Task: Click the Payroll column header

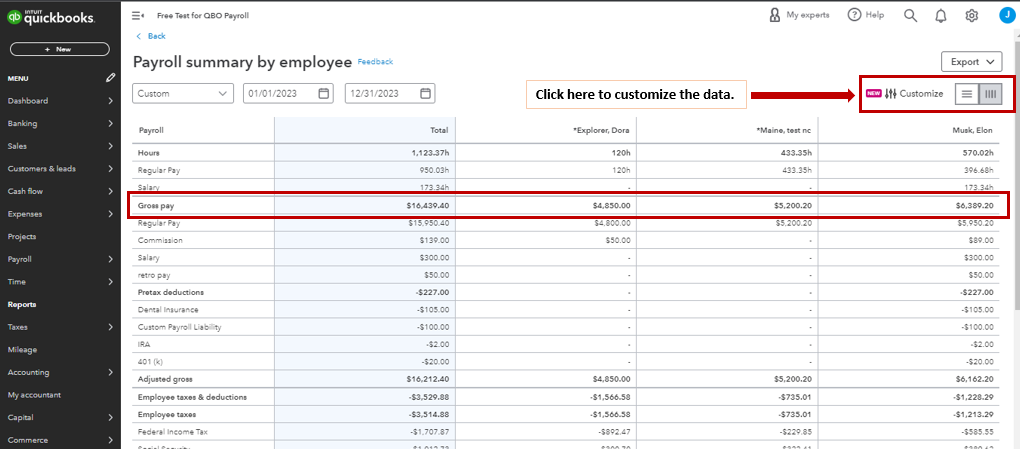Action: [151, 130]
